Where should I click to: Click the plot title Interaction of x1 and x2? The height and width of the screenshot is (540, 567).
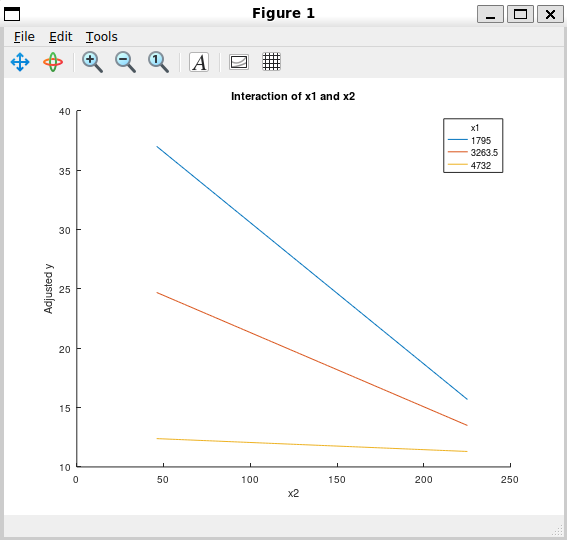coord(293,96)
